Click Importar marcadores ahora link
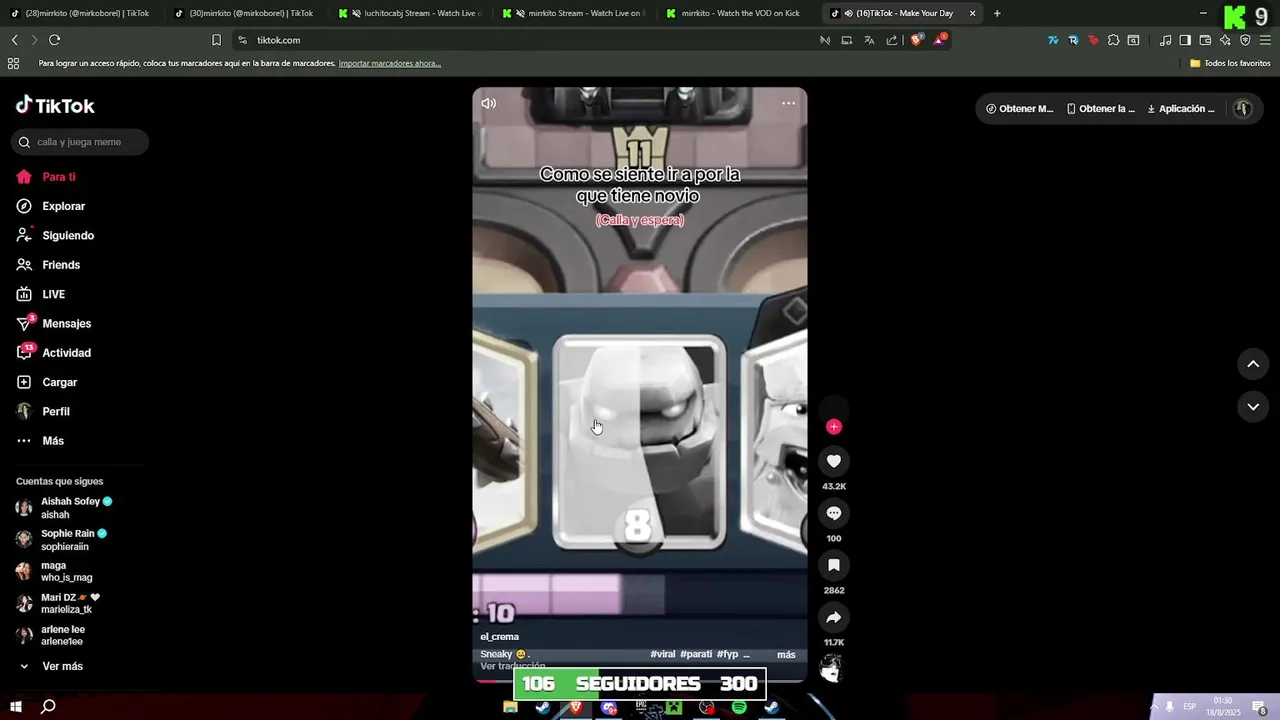The width and height of the screenshot is (1280, 720). click(390, 63)
